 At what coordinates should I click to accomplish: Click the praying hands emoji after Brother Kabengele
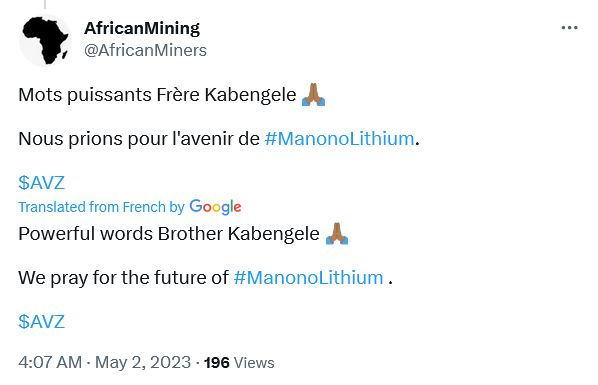[x=337, y=233]
